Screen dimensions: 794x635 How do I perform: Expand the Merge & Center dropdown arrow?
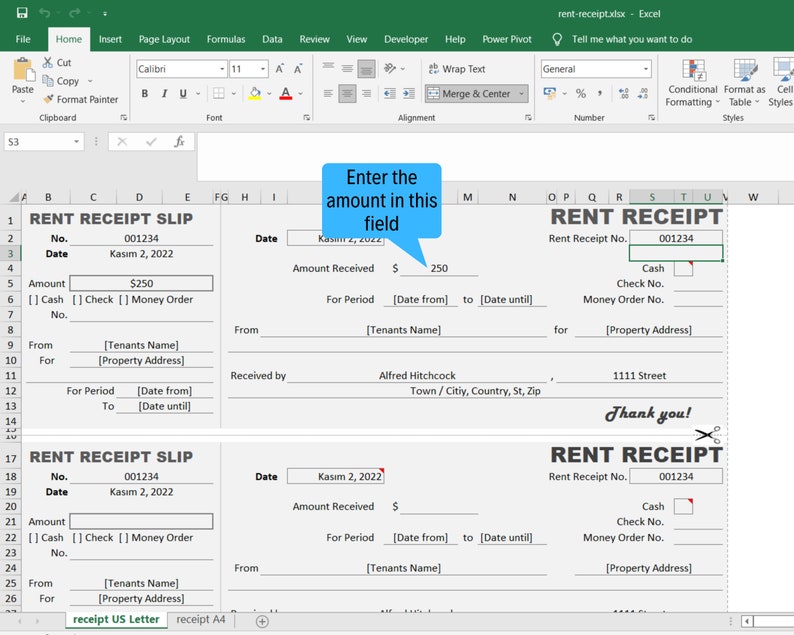(x=521, y=94)
